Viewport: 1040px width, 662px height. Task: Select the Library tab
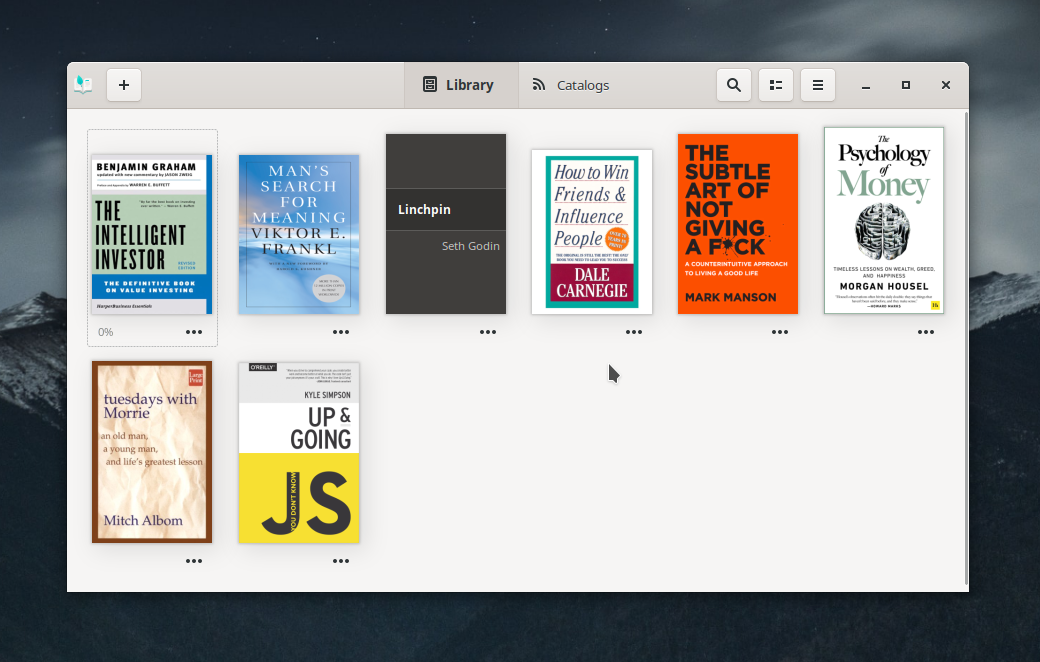(459, 85)
